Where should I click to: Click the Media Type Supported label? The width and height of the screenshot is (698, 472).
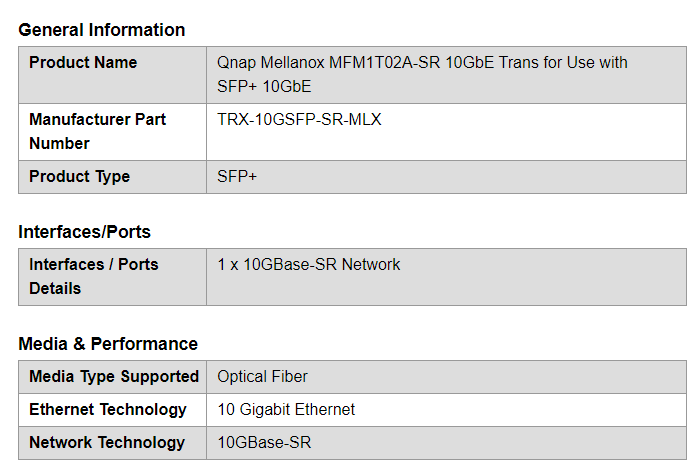(x=114, y=377)
